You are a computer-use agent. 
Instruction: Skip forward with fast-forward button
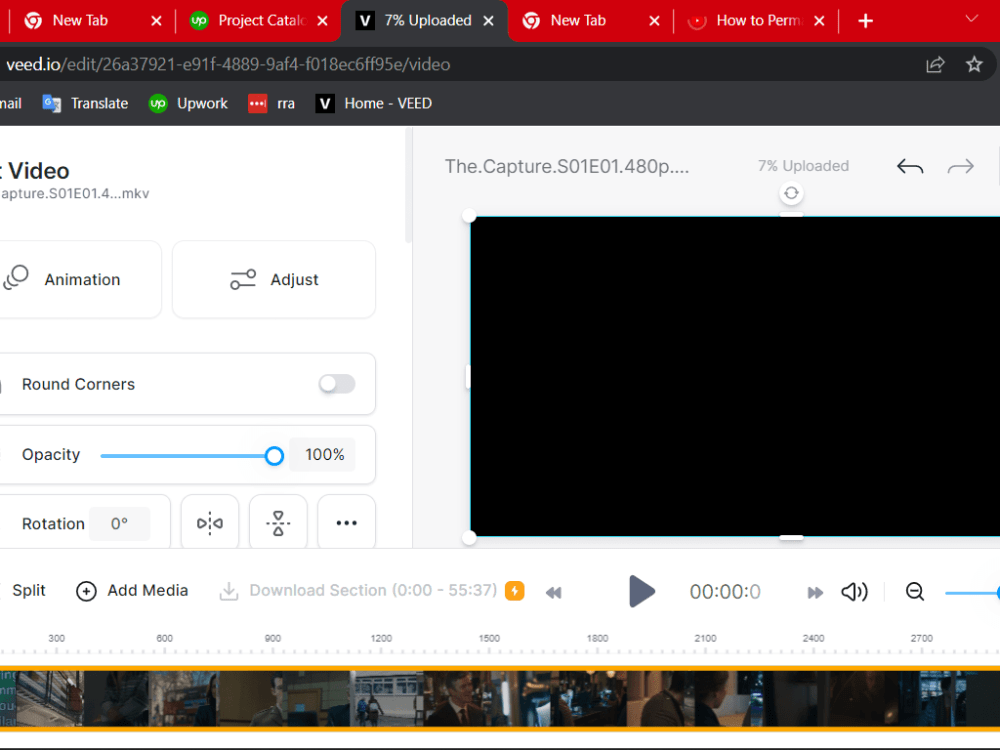point(815,592)
